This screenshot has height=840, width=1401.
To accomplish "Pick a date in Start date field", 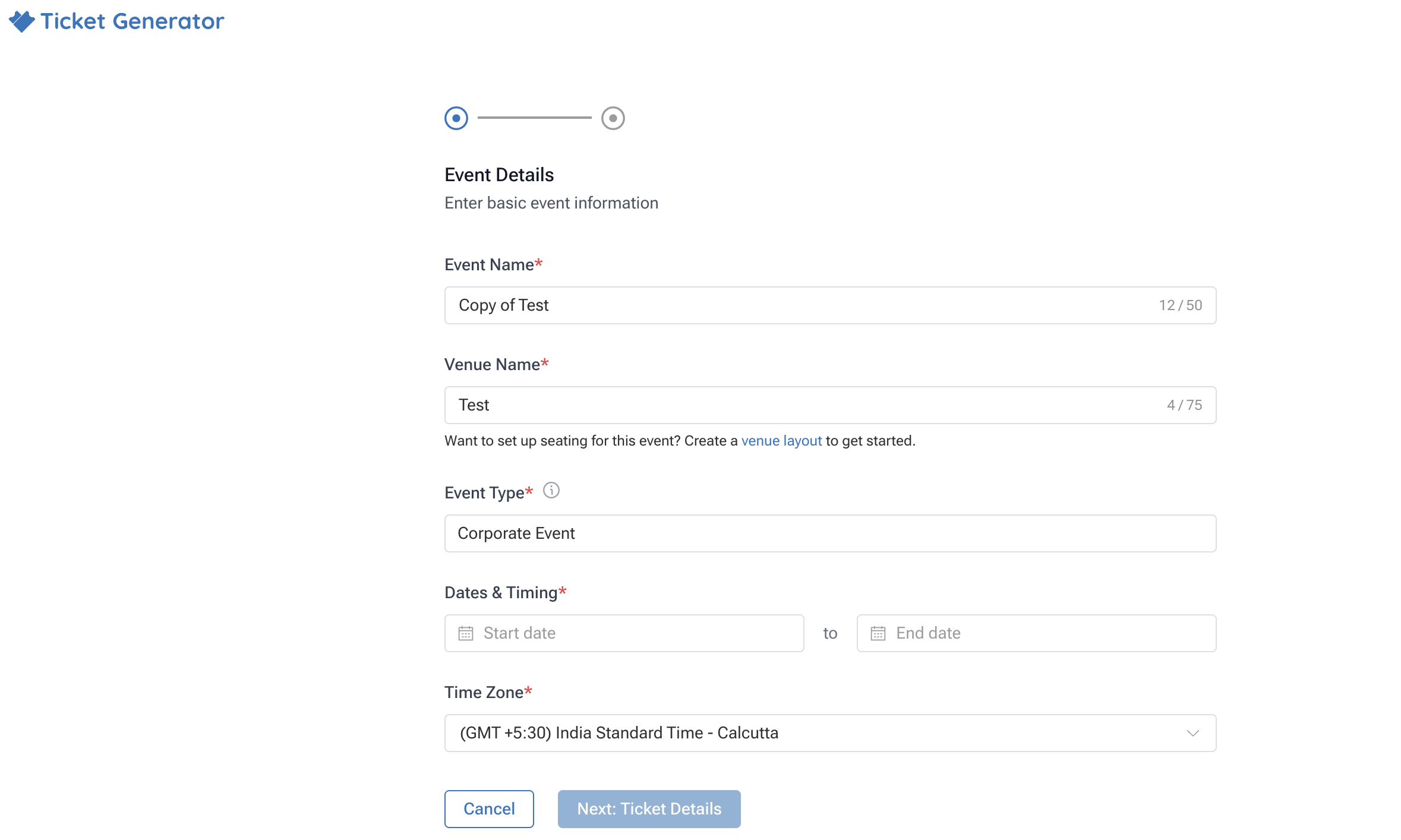I will (624, 633).
